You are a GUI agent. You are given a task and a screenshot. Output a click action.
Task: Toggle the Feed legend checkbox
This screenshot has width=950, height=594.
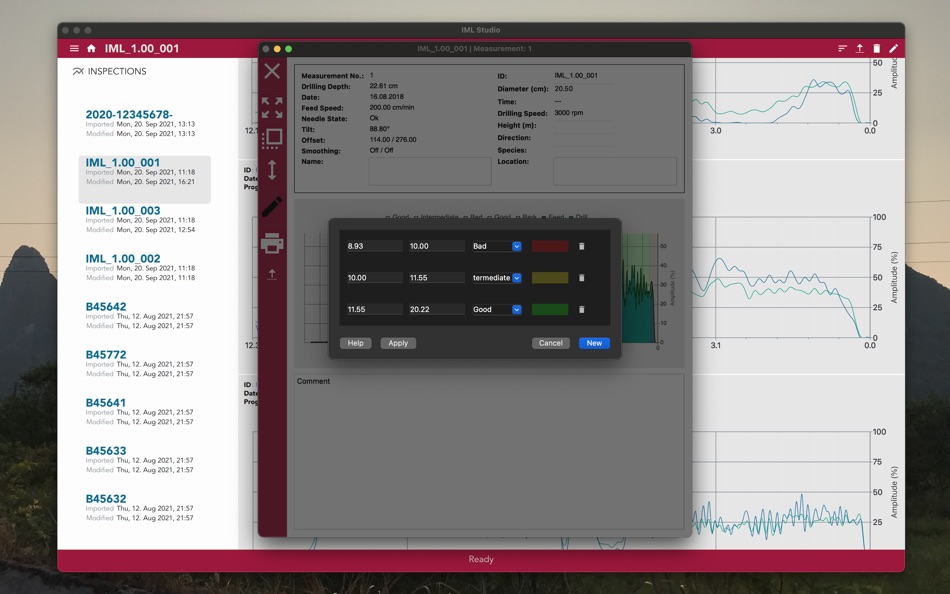(x=544, y=216)
